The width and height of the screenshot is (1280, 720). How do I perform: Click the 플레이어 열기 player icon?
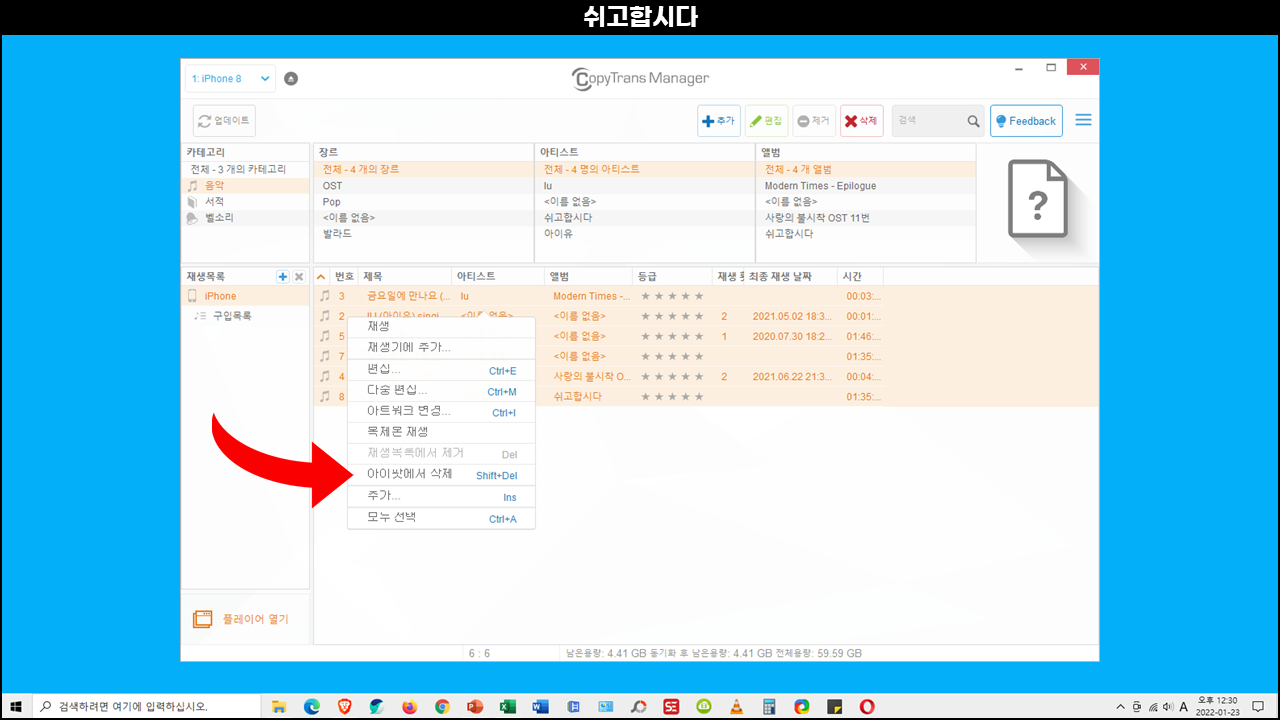202,619
